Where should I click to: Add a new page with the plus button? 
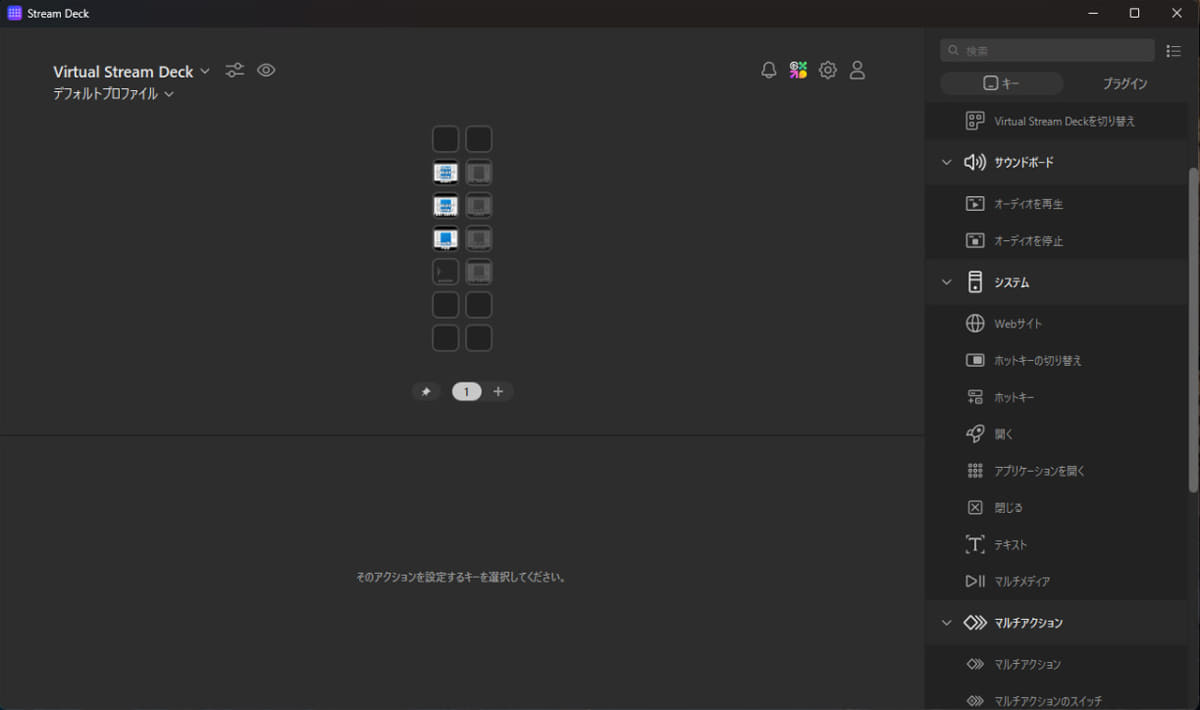(498, 391)
